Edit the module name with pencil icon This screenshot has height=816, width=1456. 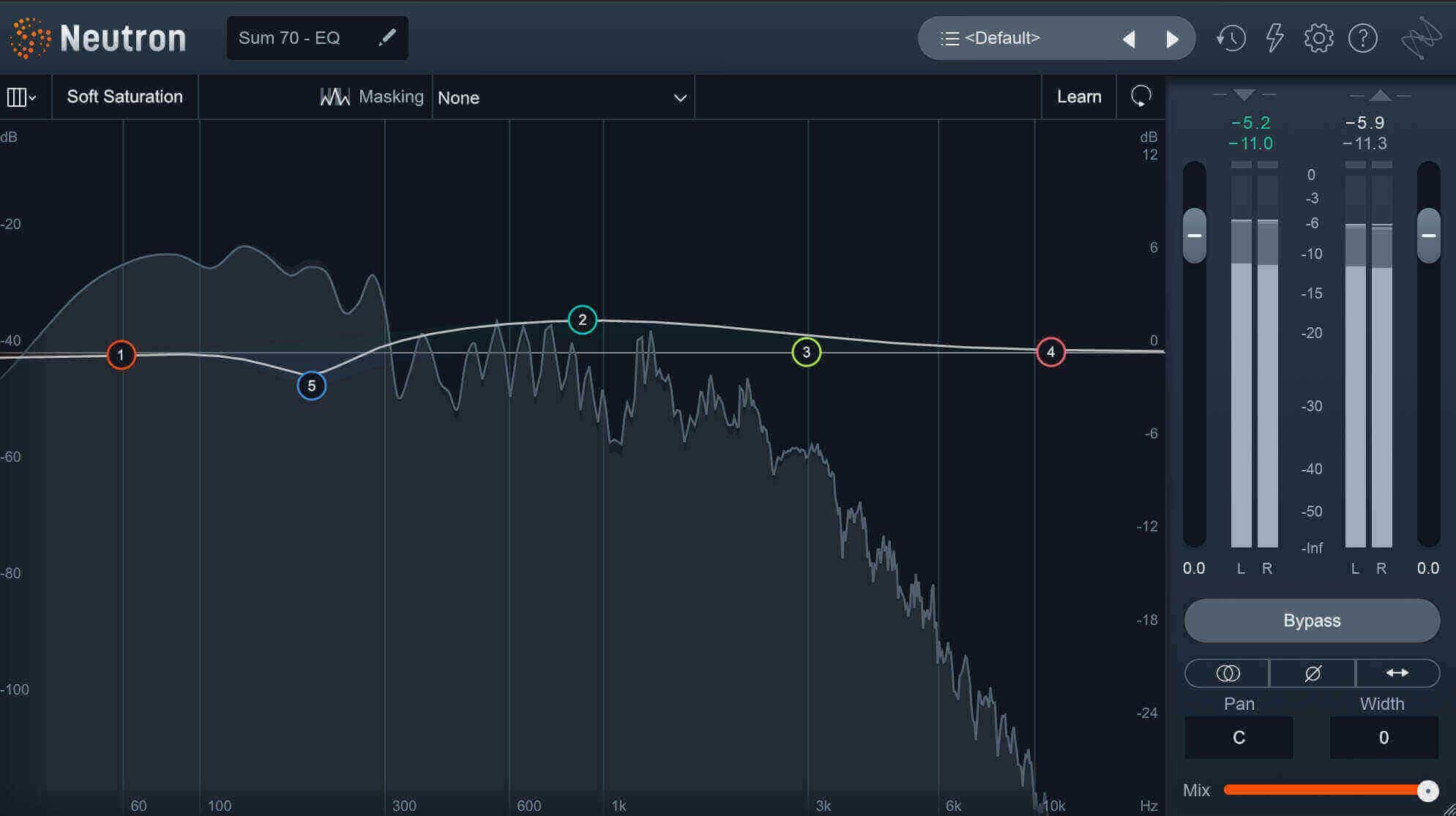coord(387,37)
